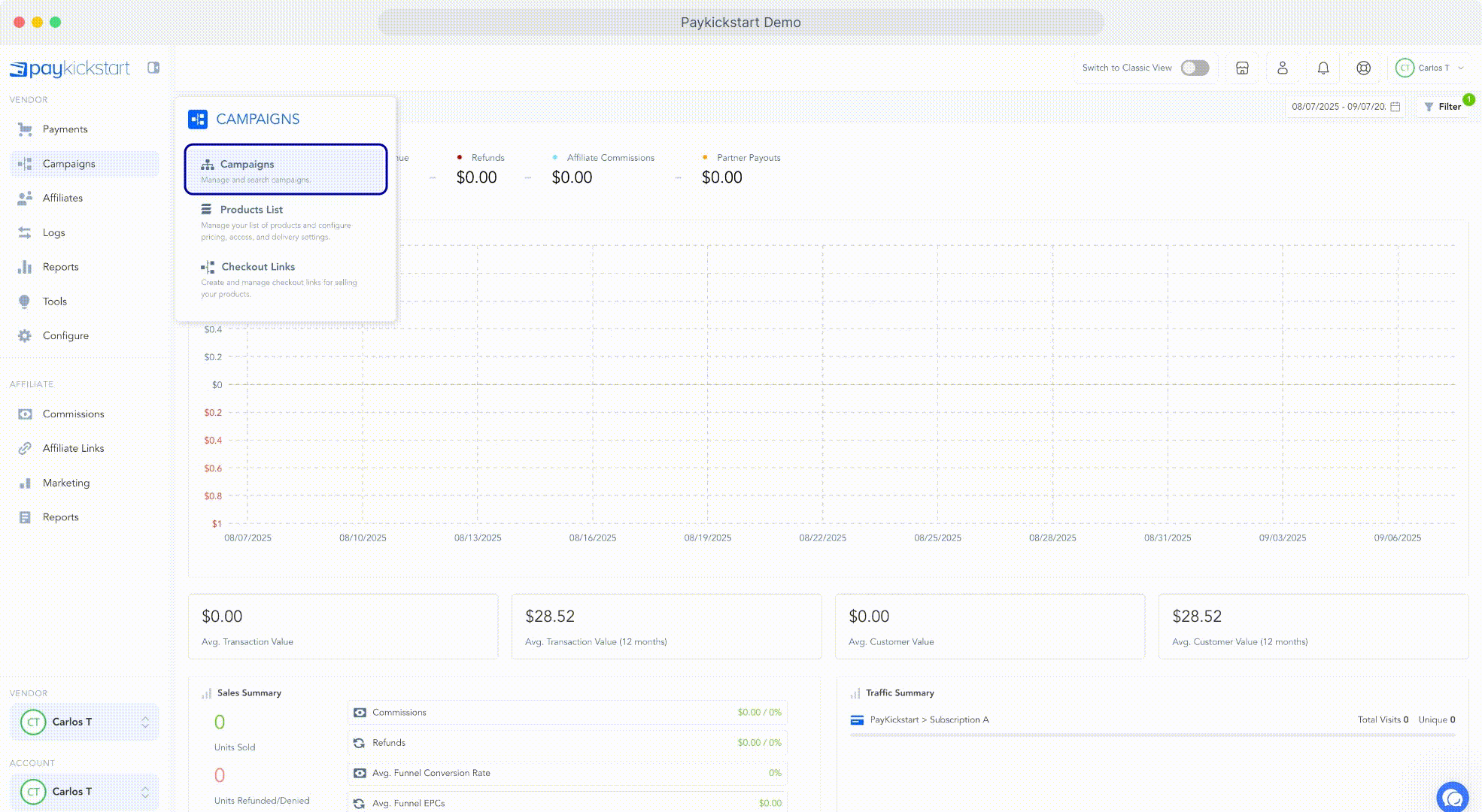Open the Configure menu item
Viewport: 1482px width, 812px height.
(x=85, y=336)
